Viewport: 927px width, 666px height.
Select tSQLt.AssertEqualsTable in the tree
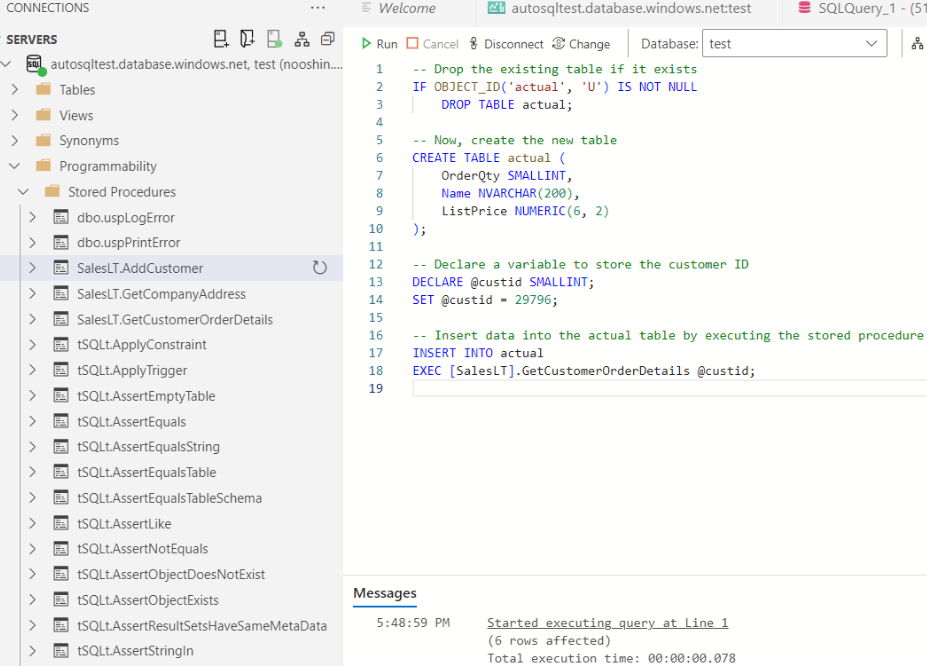[x=147, y=472]
